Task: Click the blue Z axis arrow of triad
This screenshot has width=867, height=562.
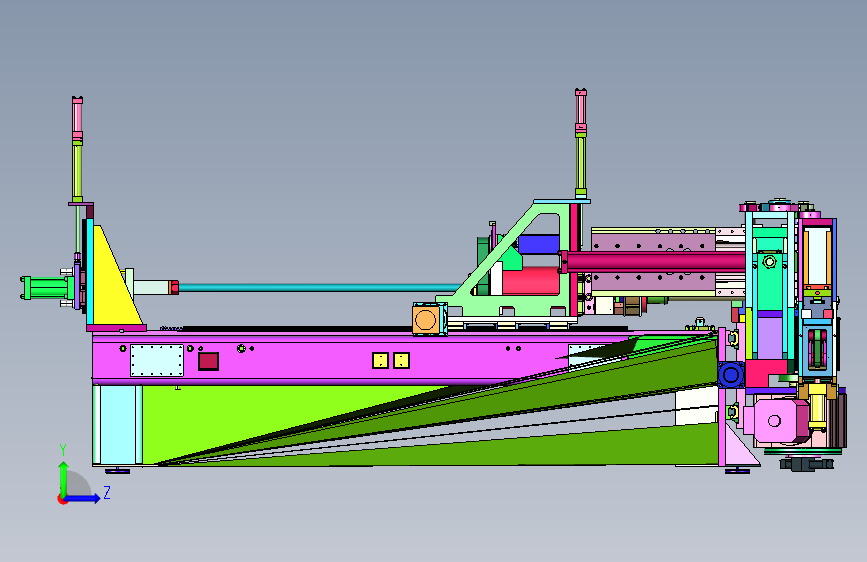Action: coord(83,498)
